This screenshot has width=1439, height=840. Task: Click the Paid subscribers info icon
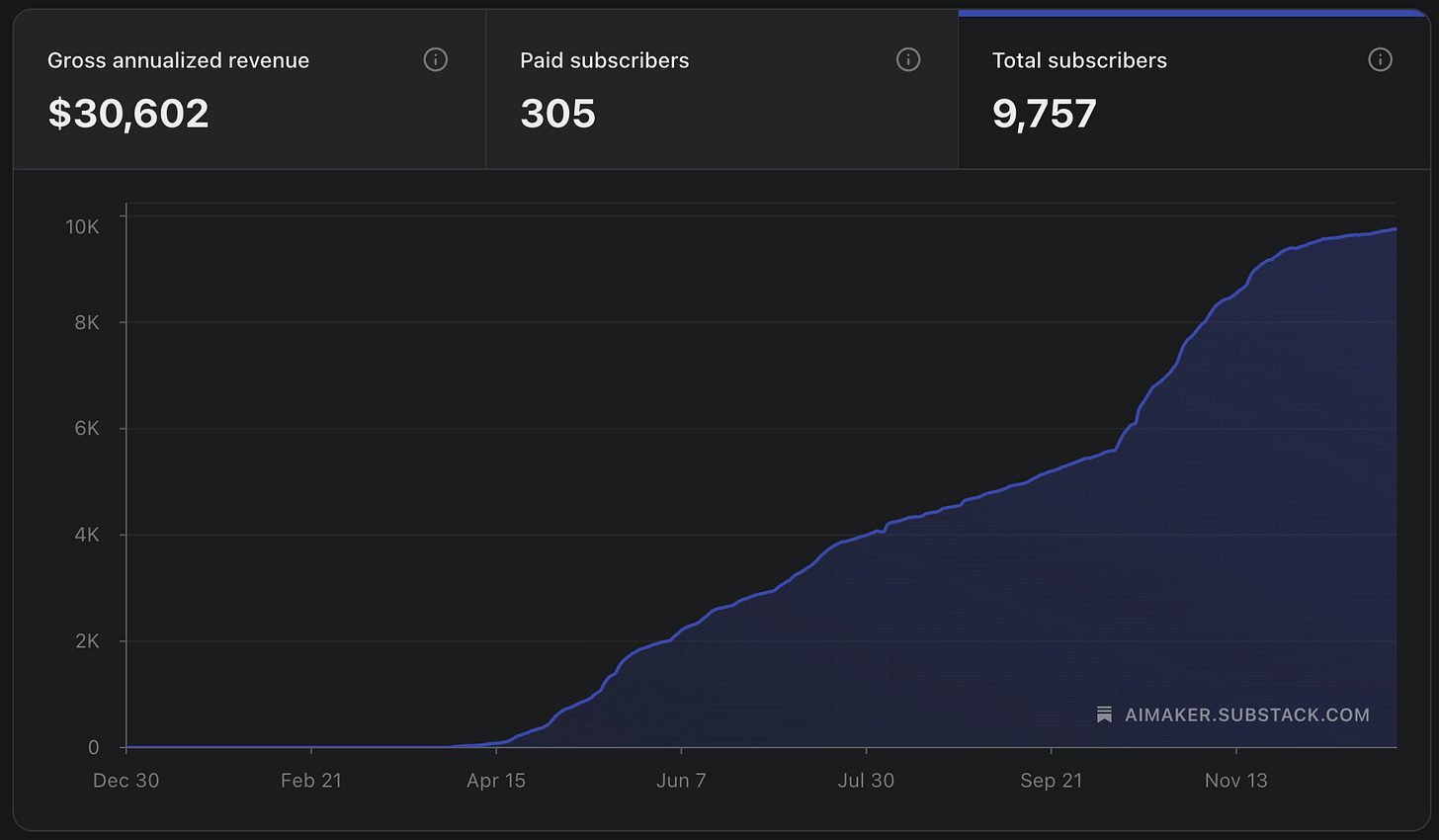[x=907, y=59]
